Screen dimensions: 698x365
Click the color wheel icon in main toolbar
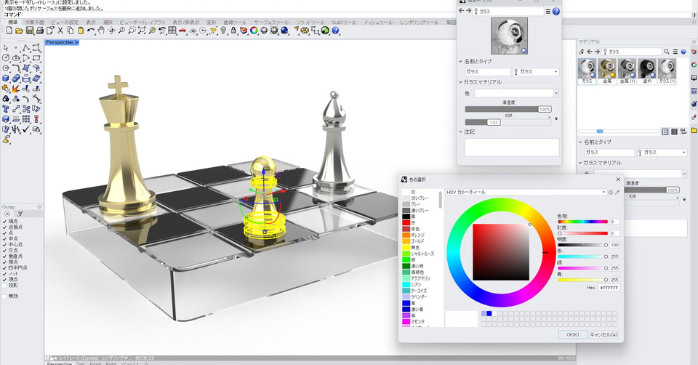point(254,31)
